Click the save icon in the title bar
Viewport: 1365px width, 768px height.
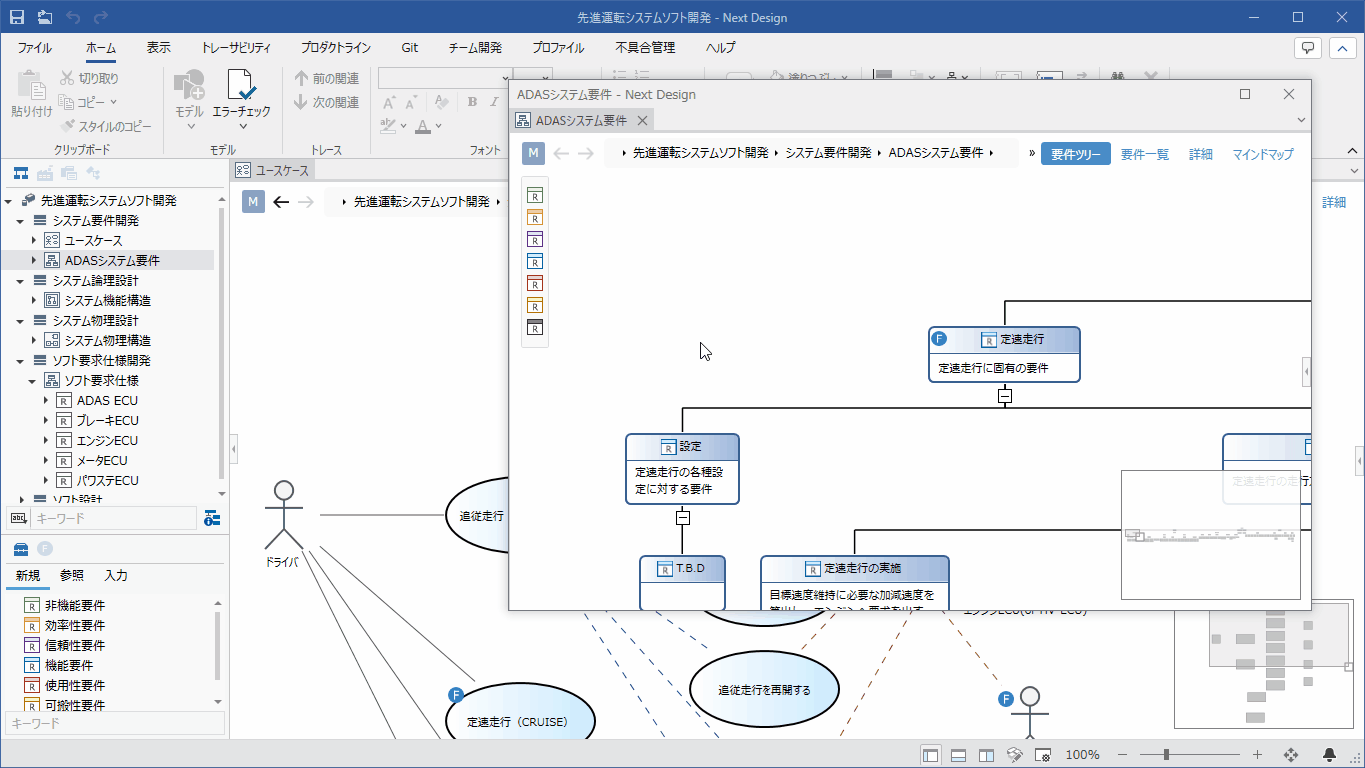(17, 17)
